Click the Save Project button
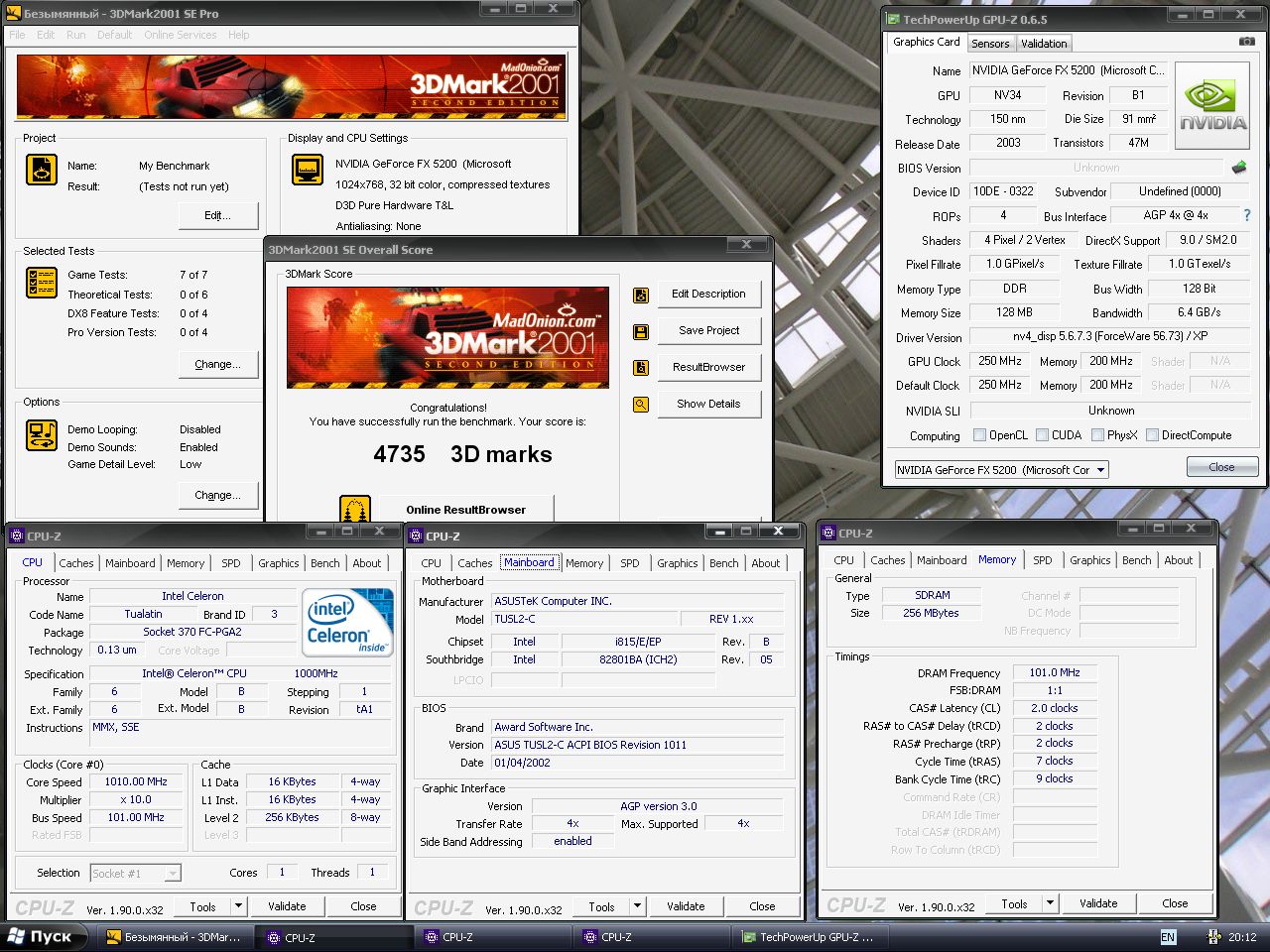This screenshot has width=1270, height=952. click(708, 331)
